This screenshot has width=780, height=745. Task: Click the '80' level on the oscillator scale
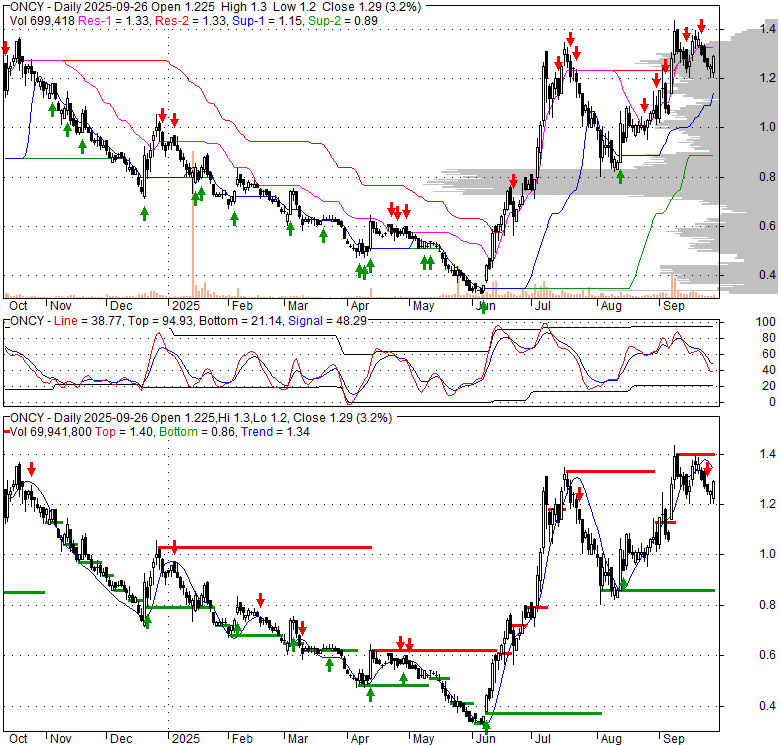coord(769,338)
